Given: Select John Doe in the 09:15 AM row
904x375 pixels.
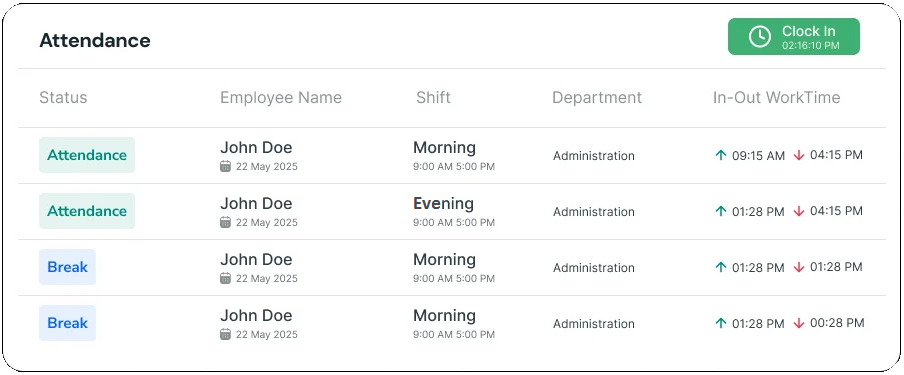Looking at the screenshot, I should click(x=256, y=148).
